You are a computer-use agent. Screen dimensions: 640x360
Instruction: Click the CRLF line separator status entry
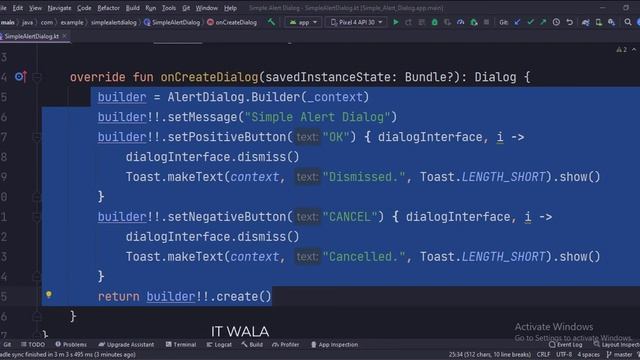click(543, 354)
